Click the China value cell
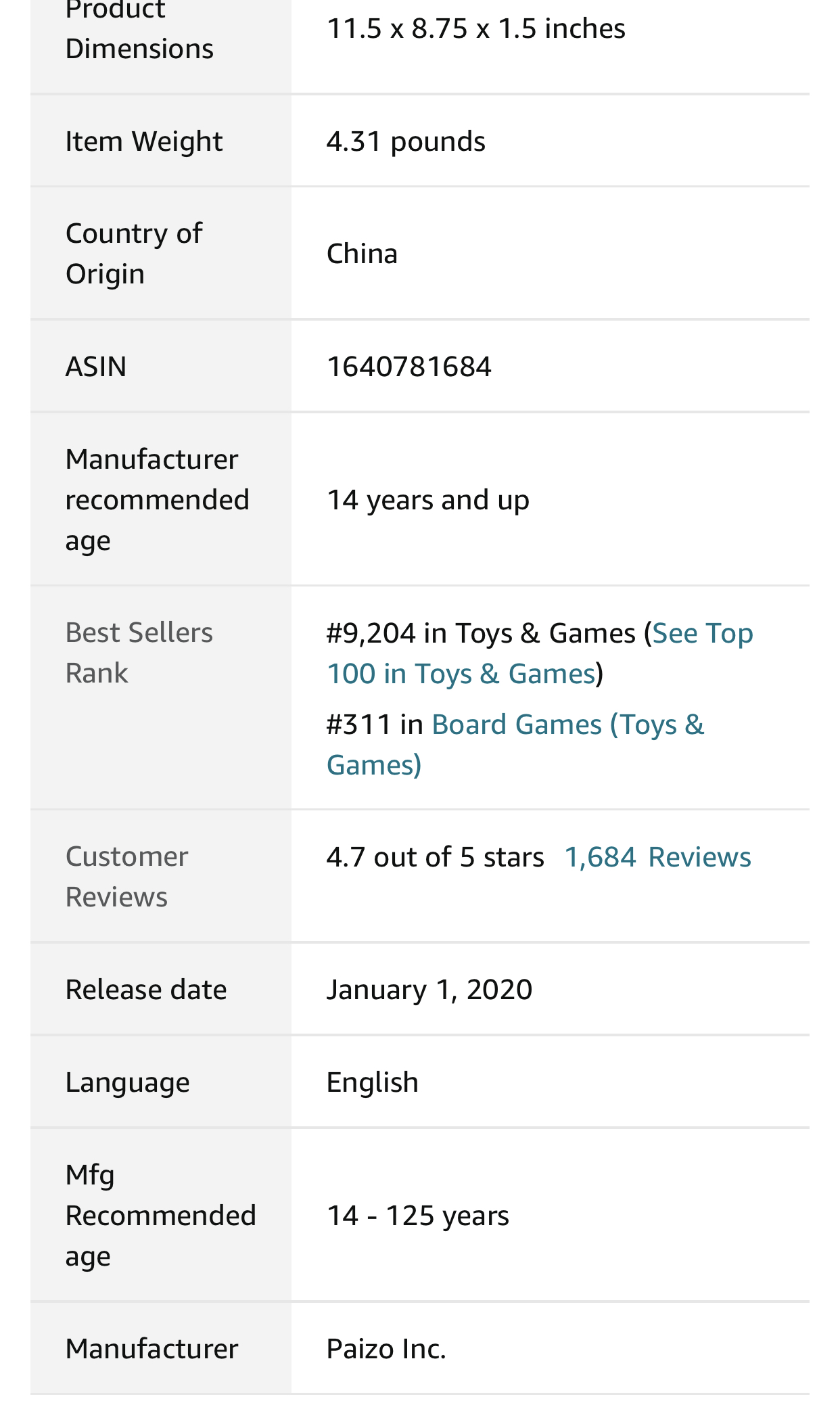840x1405 pixels. tap(362, 254)
